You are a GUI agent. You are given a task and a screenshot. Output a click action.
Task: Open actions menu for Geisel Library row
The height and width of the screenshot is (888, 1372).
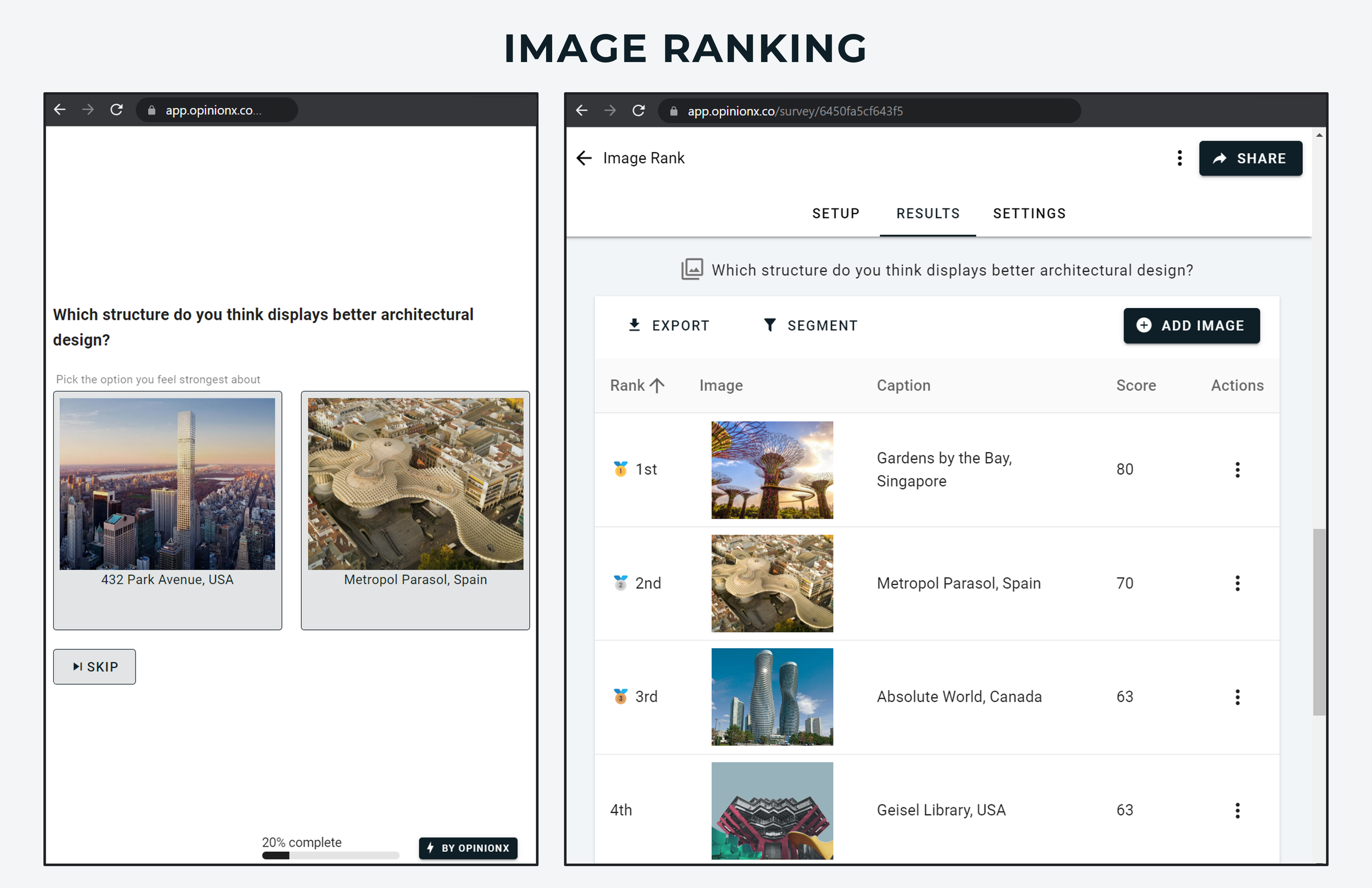1237,810
